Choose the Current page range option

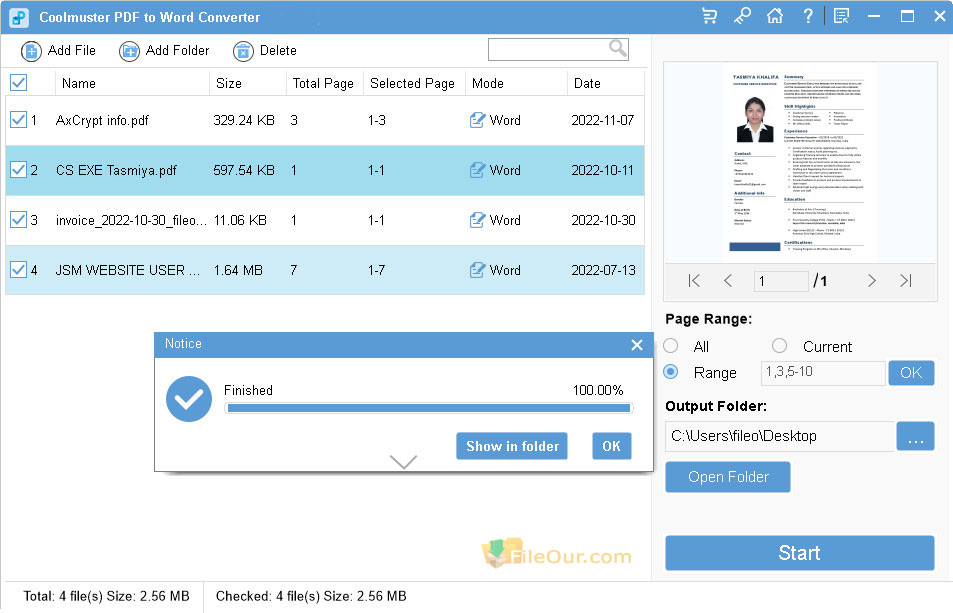pos(780,346)
